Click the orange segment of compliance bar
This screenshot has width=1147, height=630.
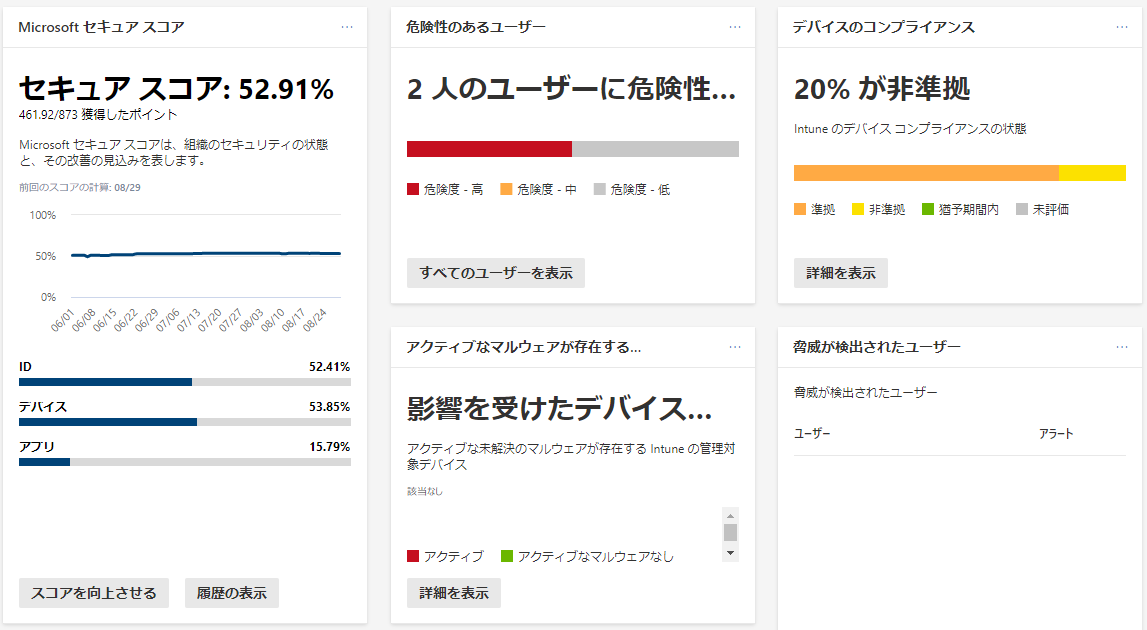click(926, 173)
